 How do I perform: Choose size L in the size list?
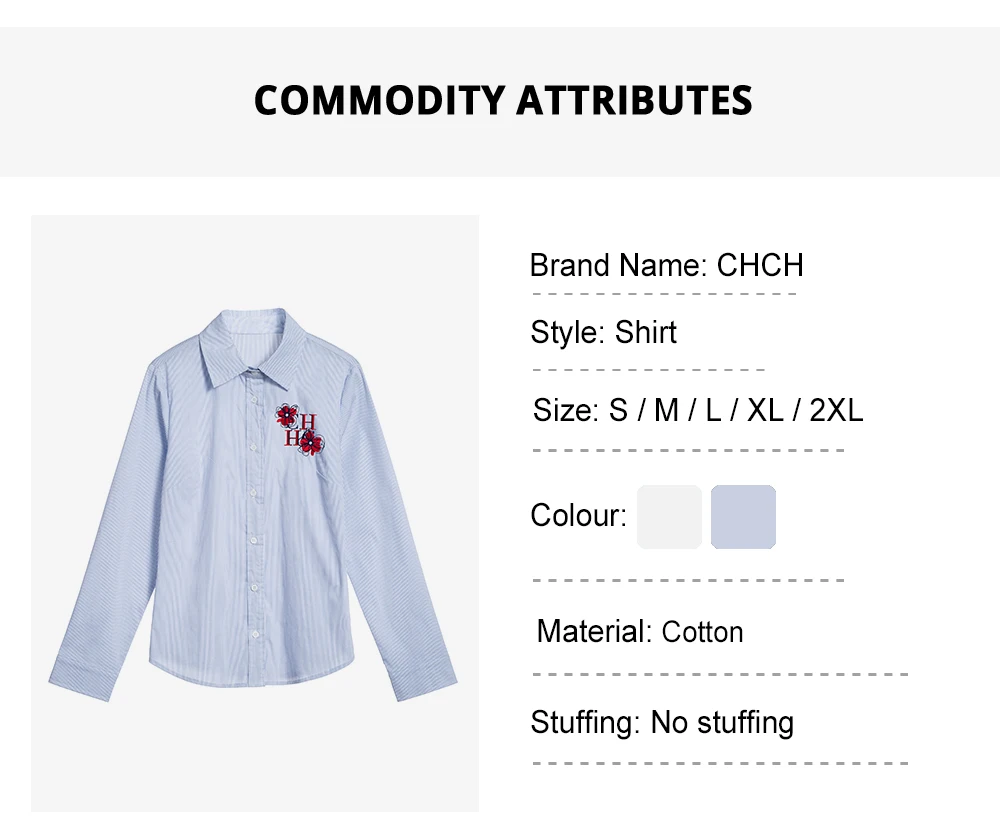pos(713,410)
